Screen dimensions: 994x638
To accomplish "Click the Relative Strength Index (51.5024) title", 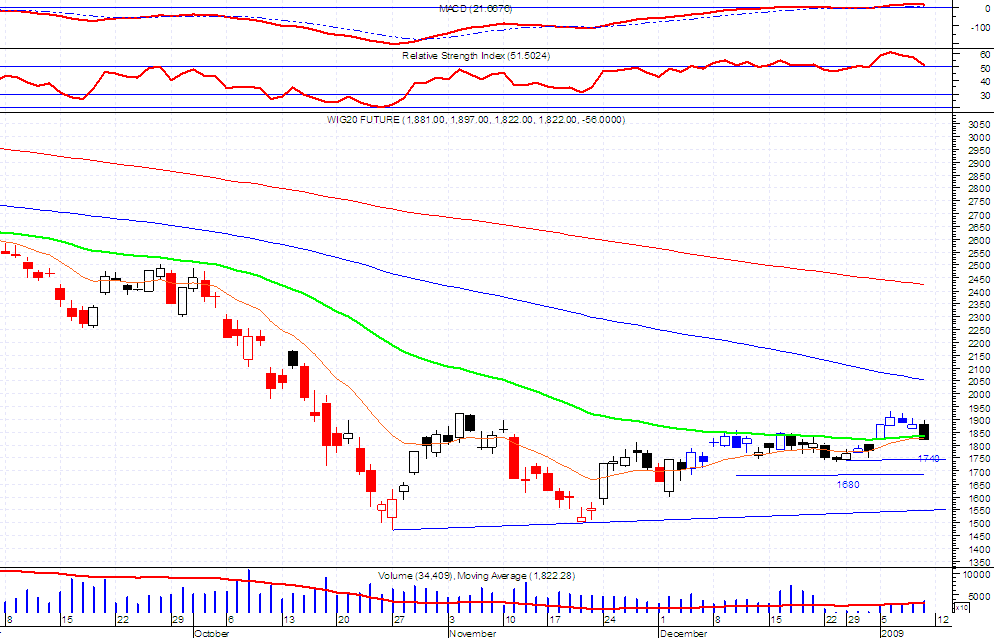I will click(x=476, y=56).
